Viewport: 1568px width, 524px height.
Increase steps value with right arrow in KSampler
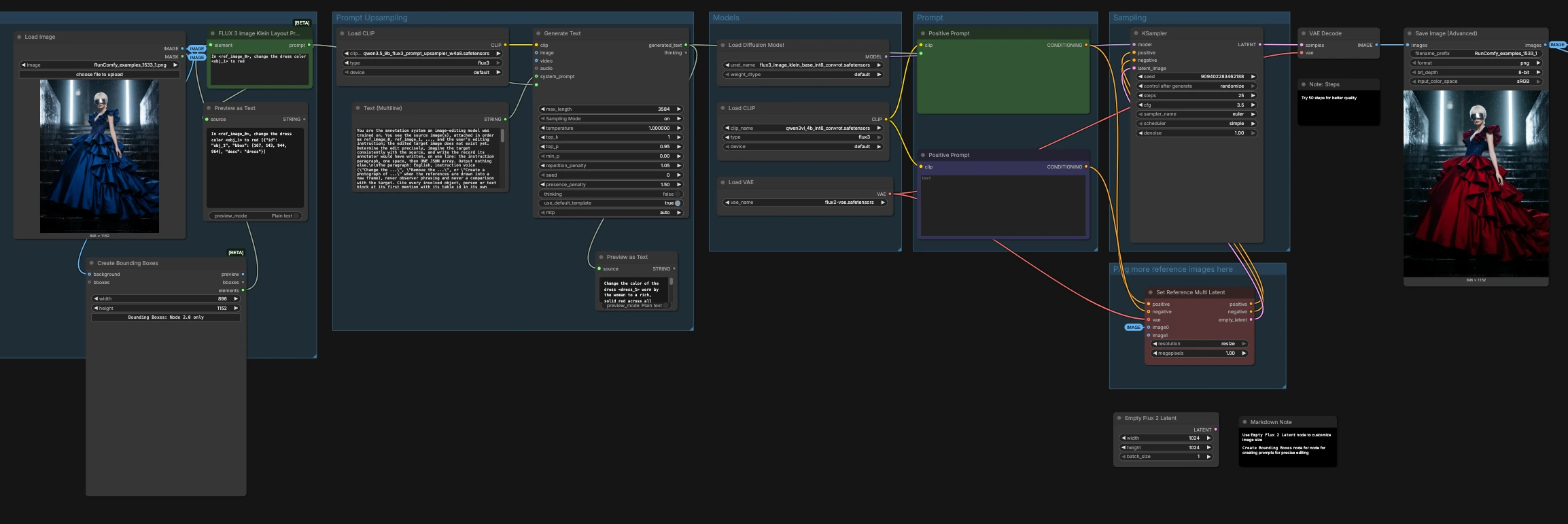click(x=1253, y=96)
